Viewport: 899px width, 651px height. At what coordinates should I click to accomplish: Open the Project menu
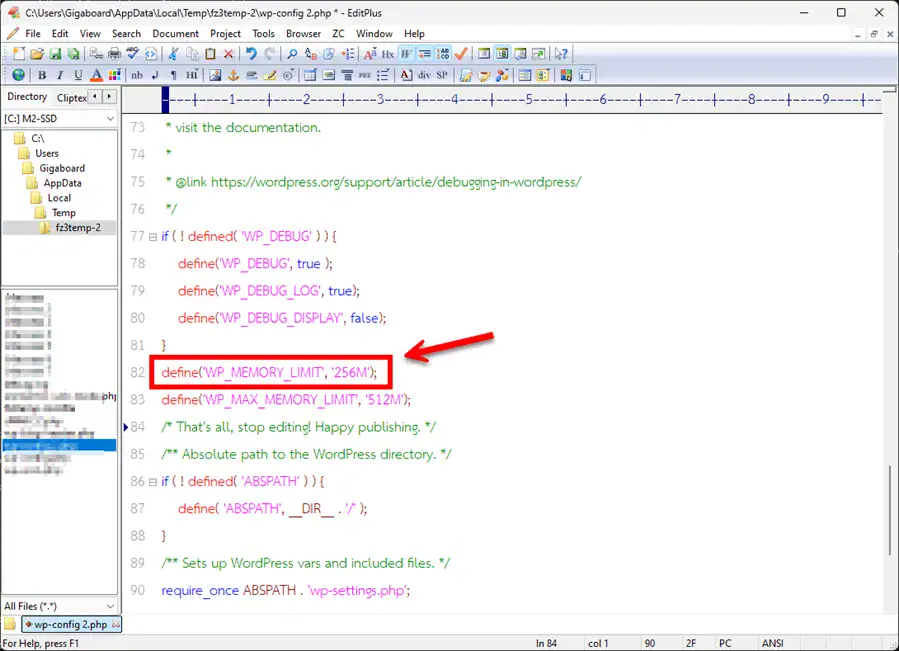click(x=225, y=34)
